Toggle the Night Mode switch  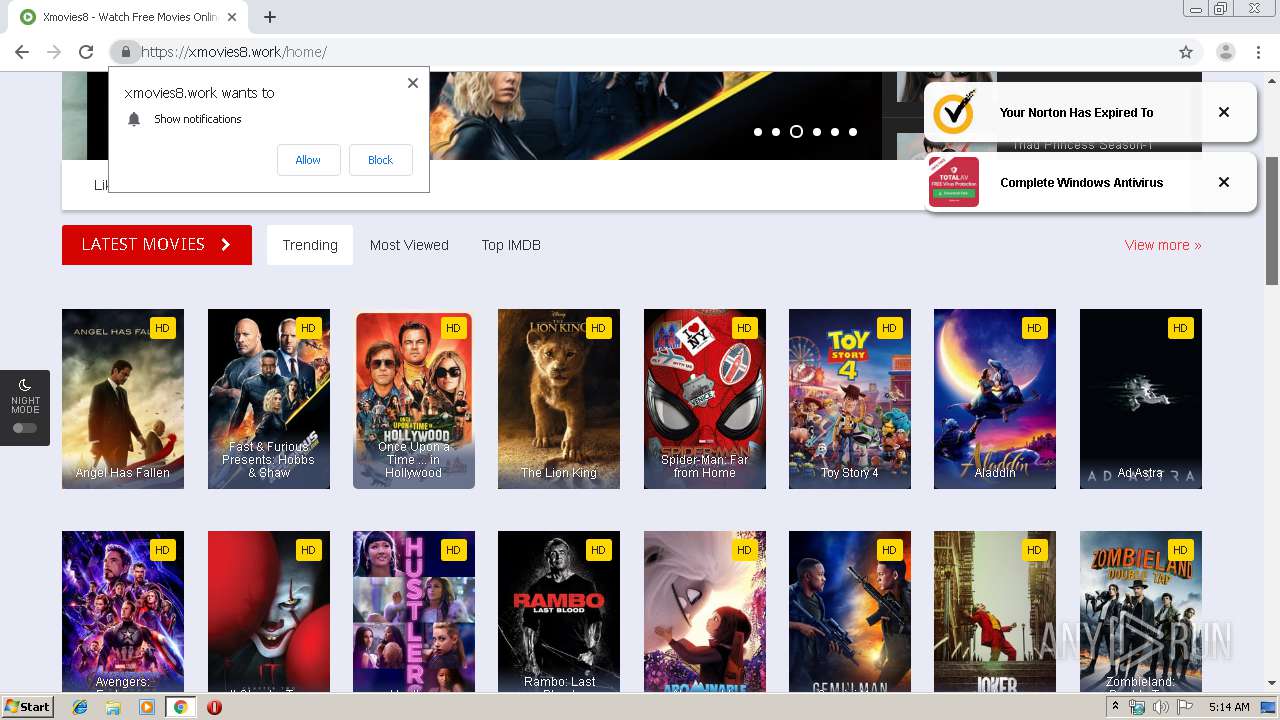[25, 428]
